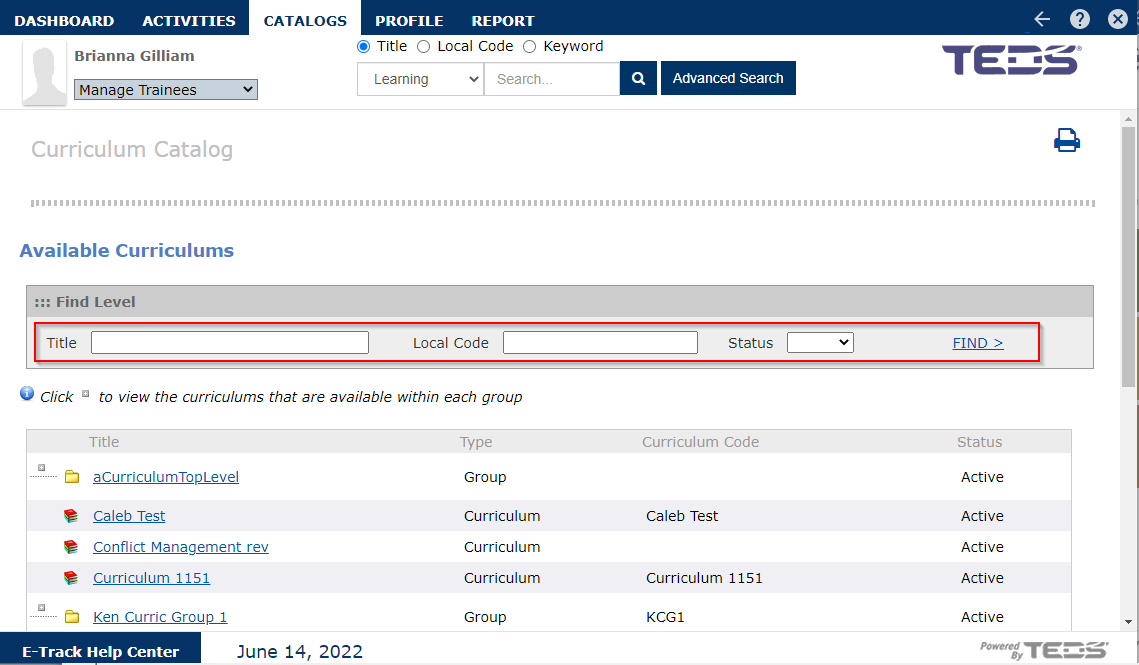
Task: Click the FIND > link
Action: pos(977,343)
